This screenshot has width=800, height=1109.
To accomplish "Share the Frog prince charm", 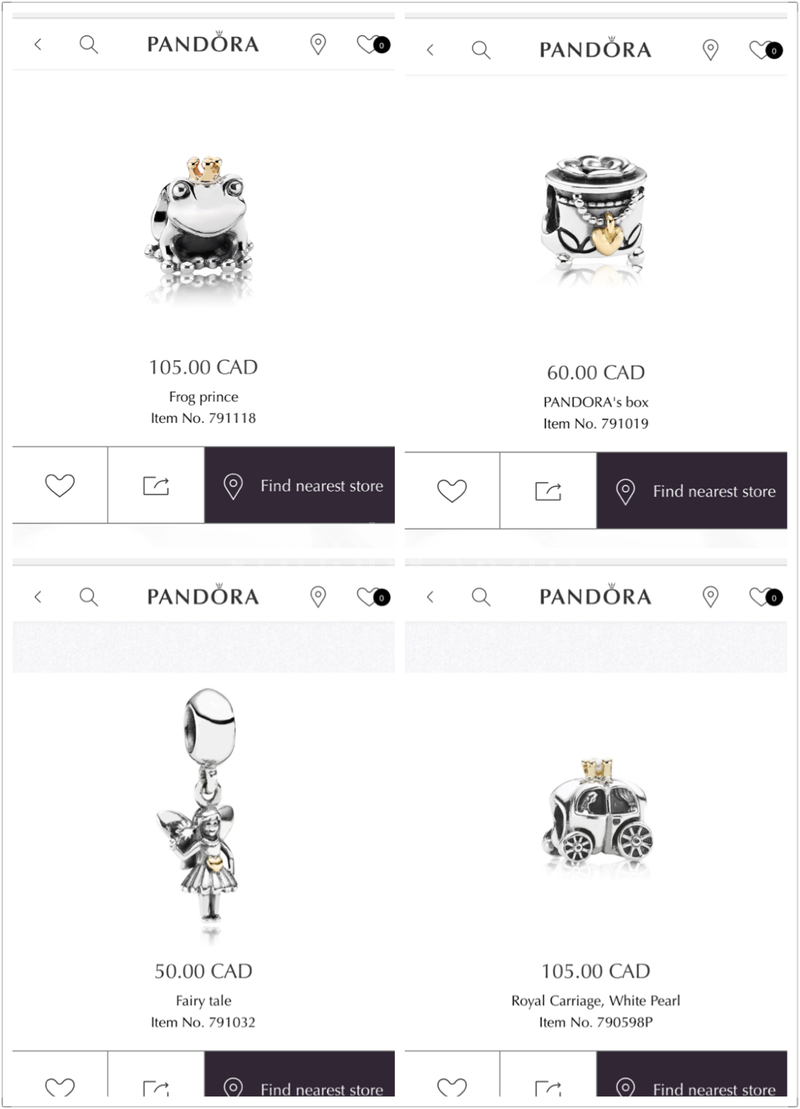I will click(156, 485).
